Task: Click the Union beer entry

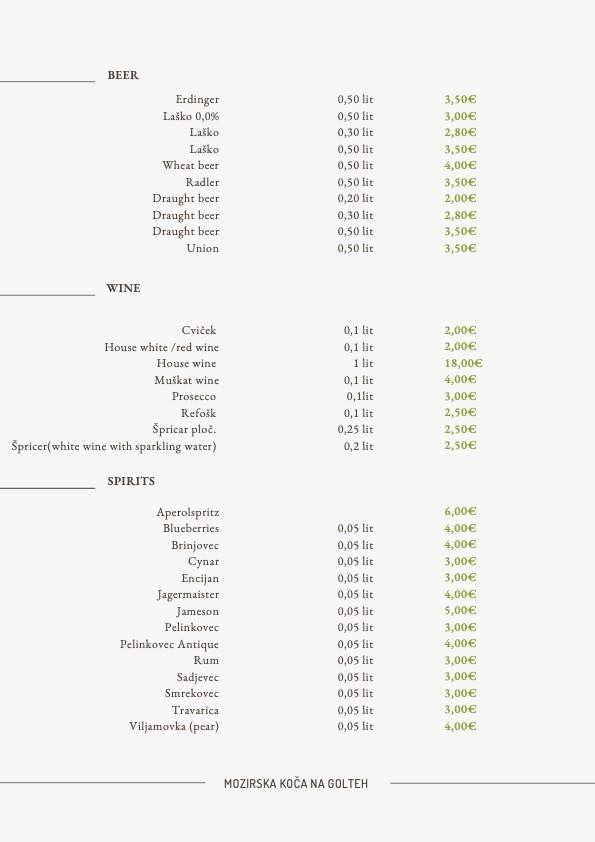Action: (x=202, y=249)
